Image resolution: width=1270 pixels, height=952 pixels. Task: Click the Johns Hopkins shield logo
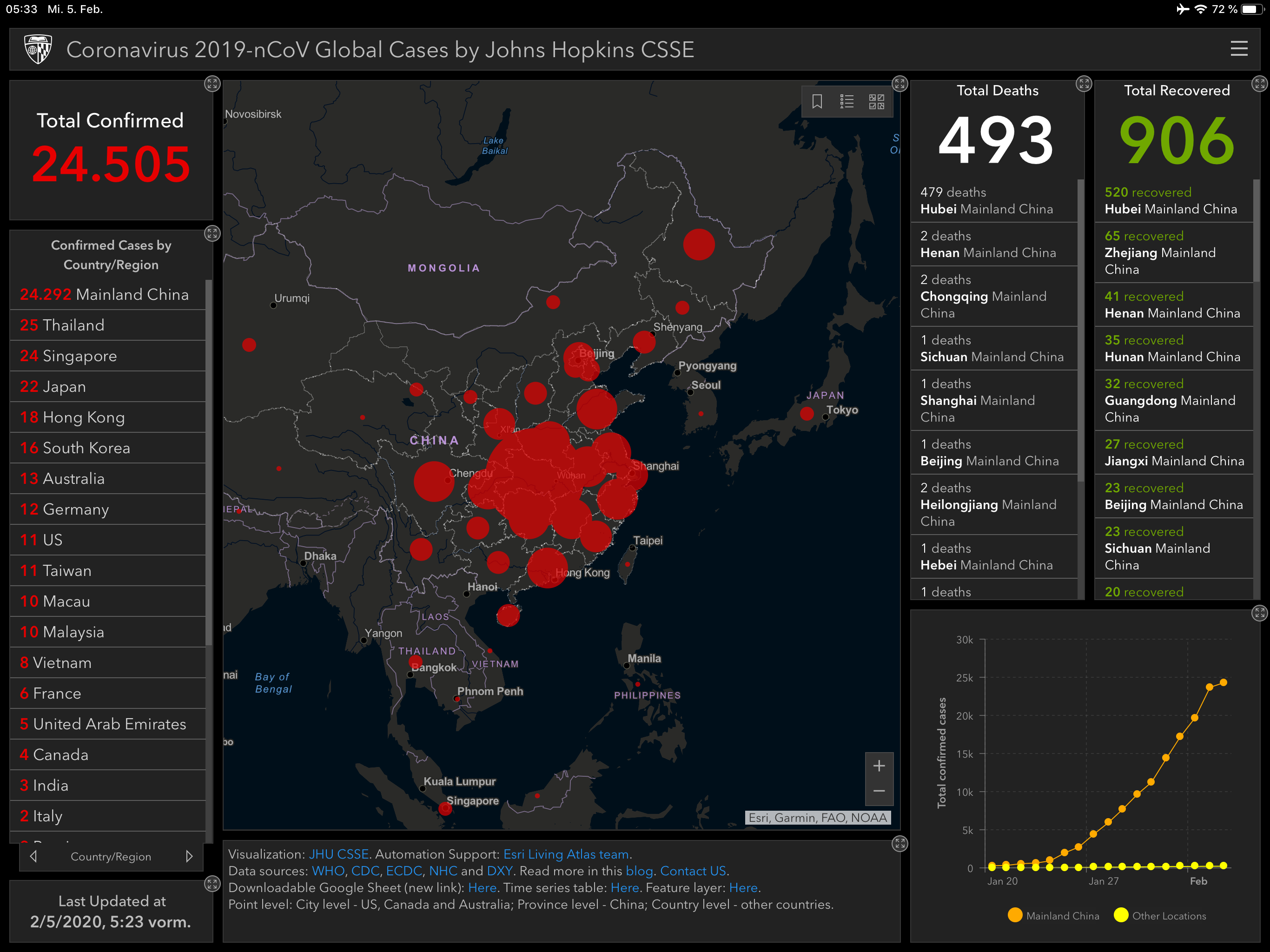[x=38, y=49]
